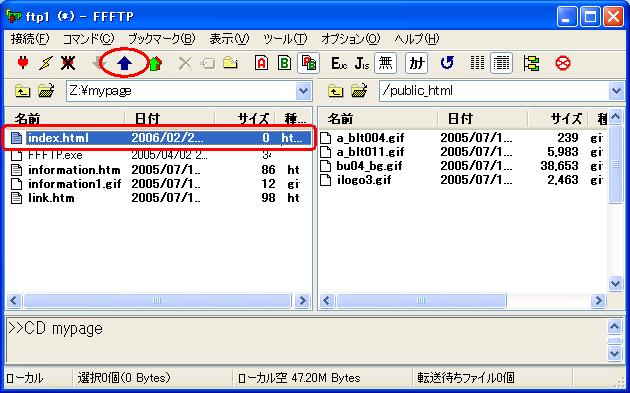Expand local path Z:¥mypage dropdown

pyautogui.click(x=303, y=91)
